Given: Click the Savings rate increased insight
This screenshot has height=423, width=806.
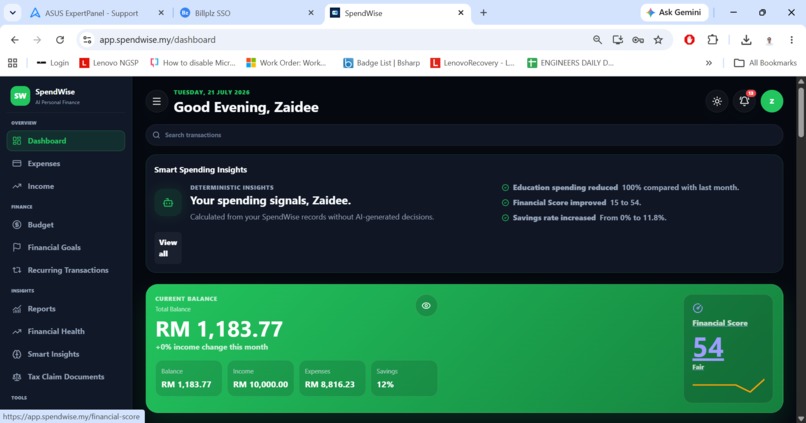Looking at the screenshot, I should pyautogui.click(x=584, y=218).
